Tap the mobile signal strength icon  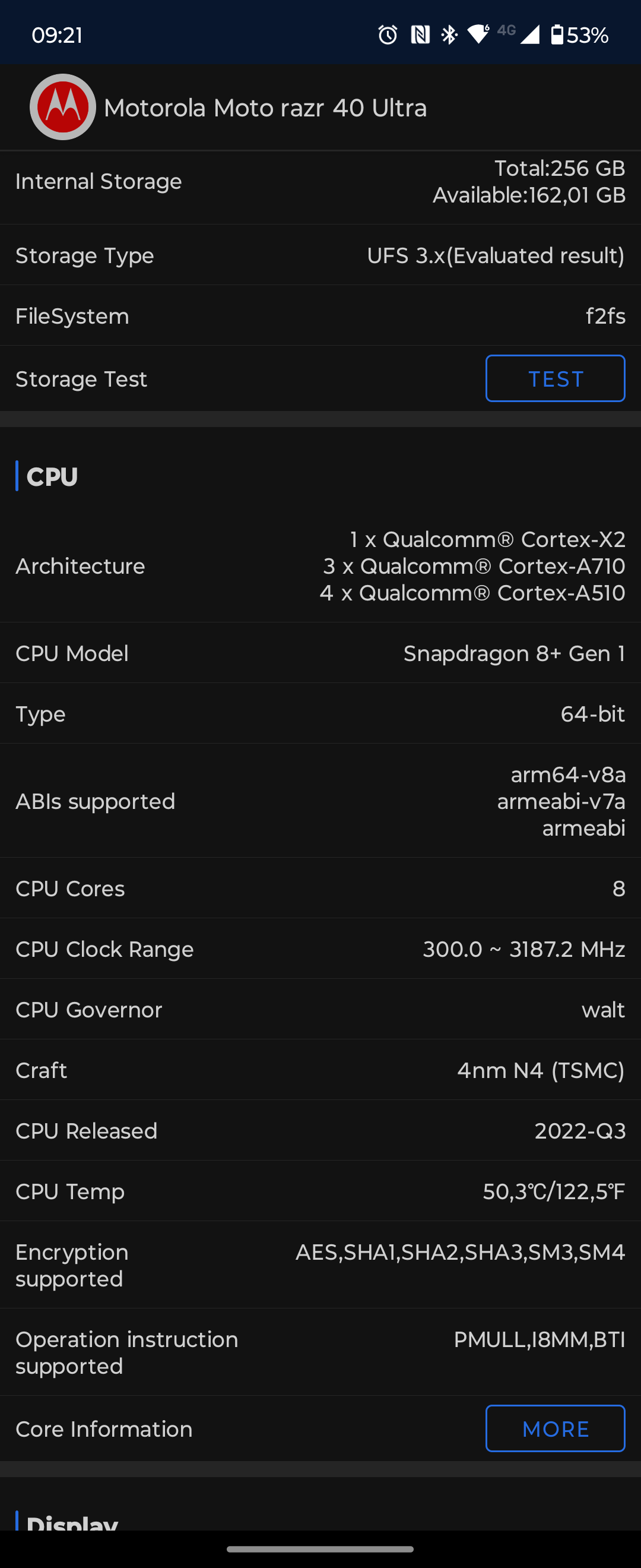click(529, 34)
